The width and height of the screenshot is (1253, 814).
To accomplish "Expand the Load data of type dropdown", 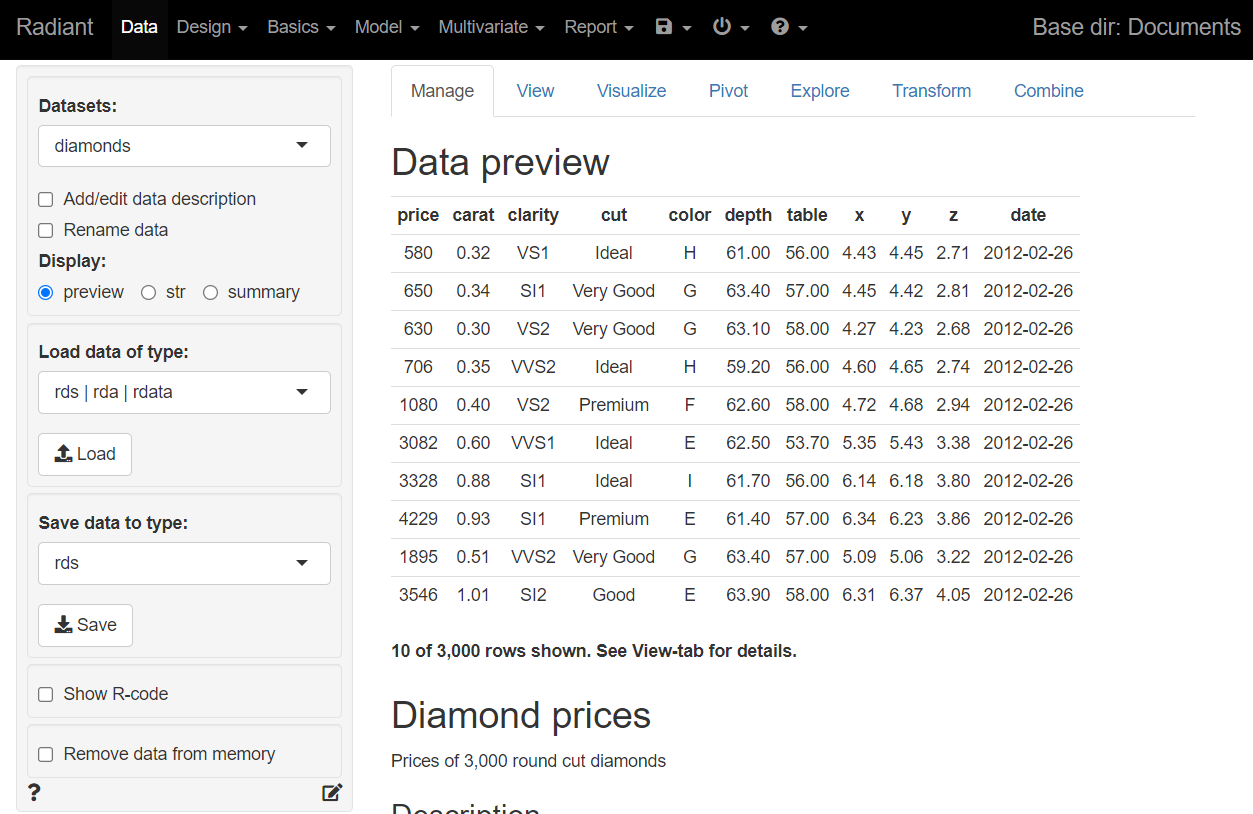I will pos(184,392).
